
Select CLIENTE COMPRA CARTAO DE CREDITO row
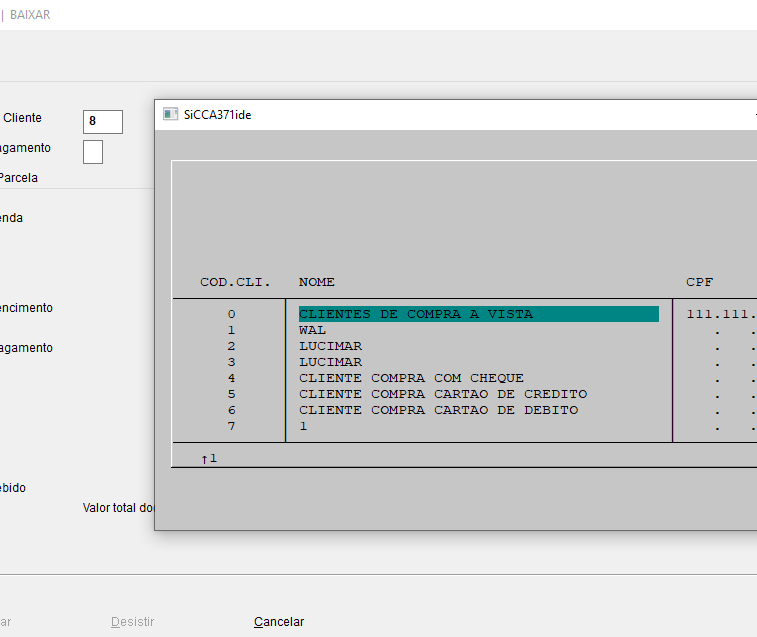pyautogui.click(x=443, y=394)
